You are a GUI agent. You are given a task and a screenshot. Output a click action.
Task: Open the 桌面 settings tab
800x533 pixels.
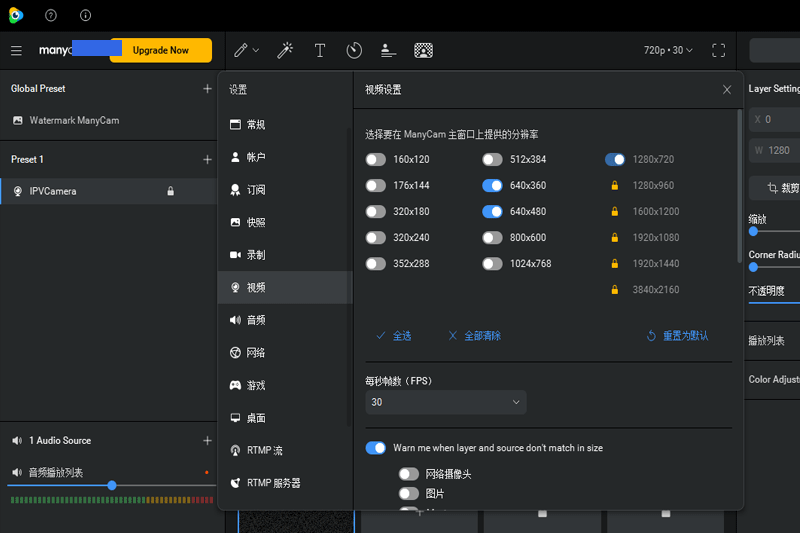tap(285, 418)
